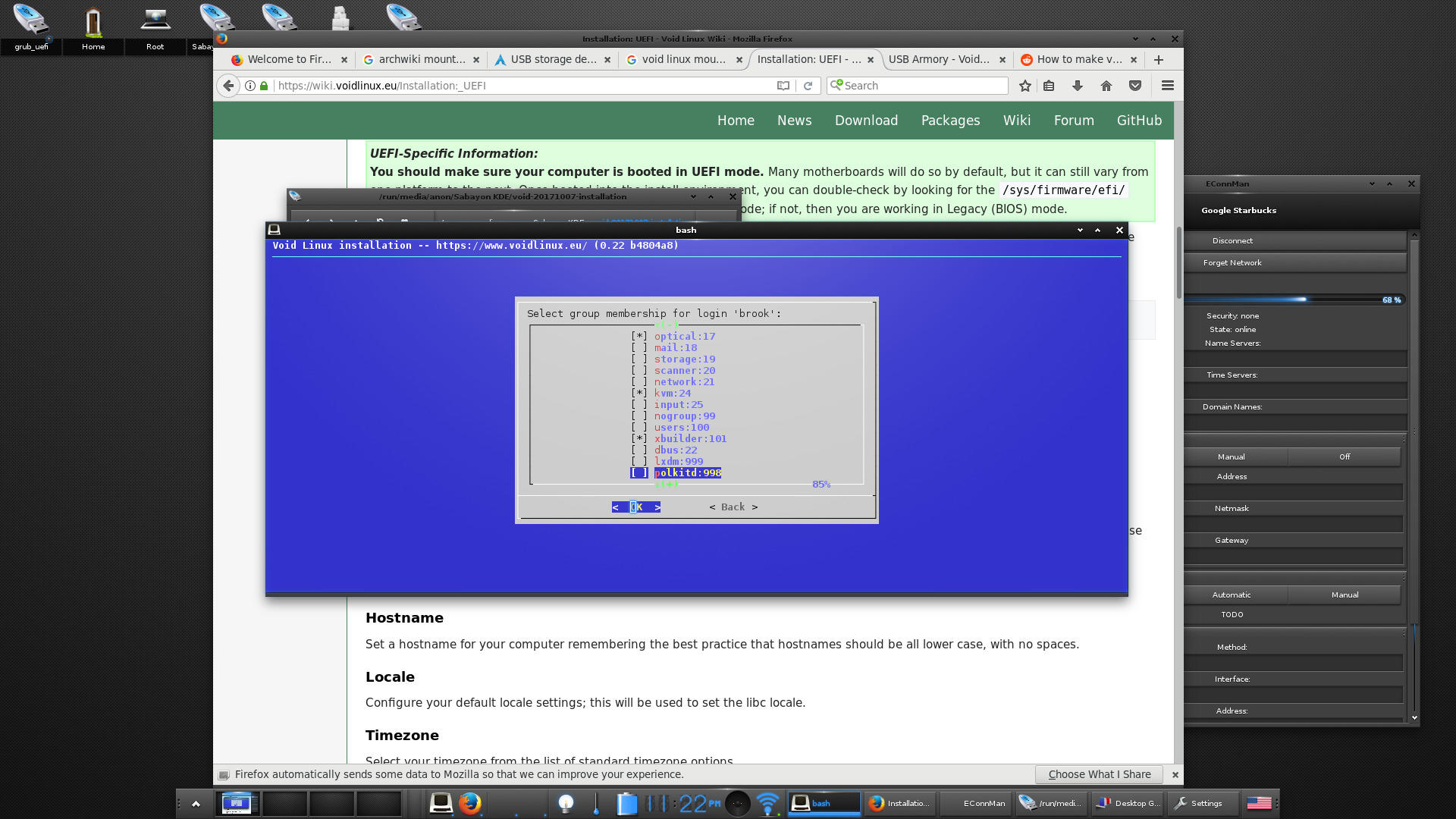Close the 'How to make v...' tab

click(1134, 60)
